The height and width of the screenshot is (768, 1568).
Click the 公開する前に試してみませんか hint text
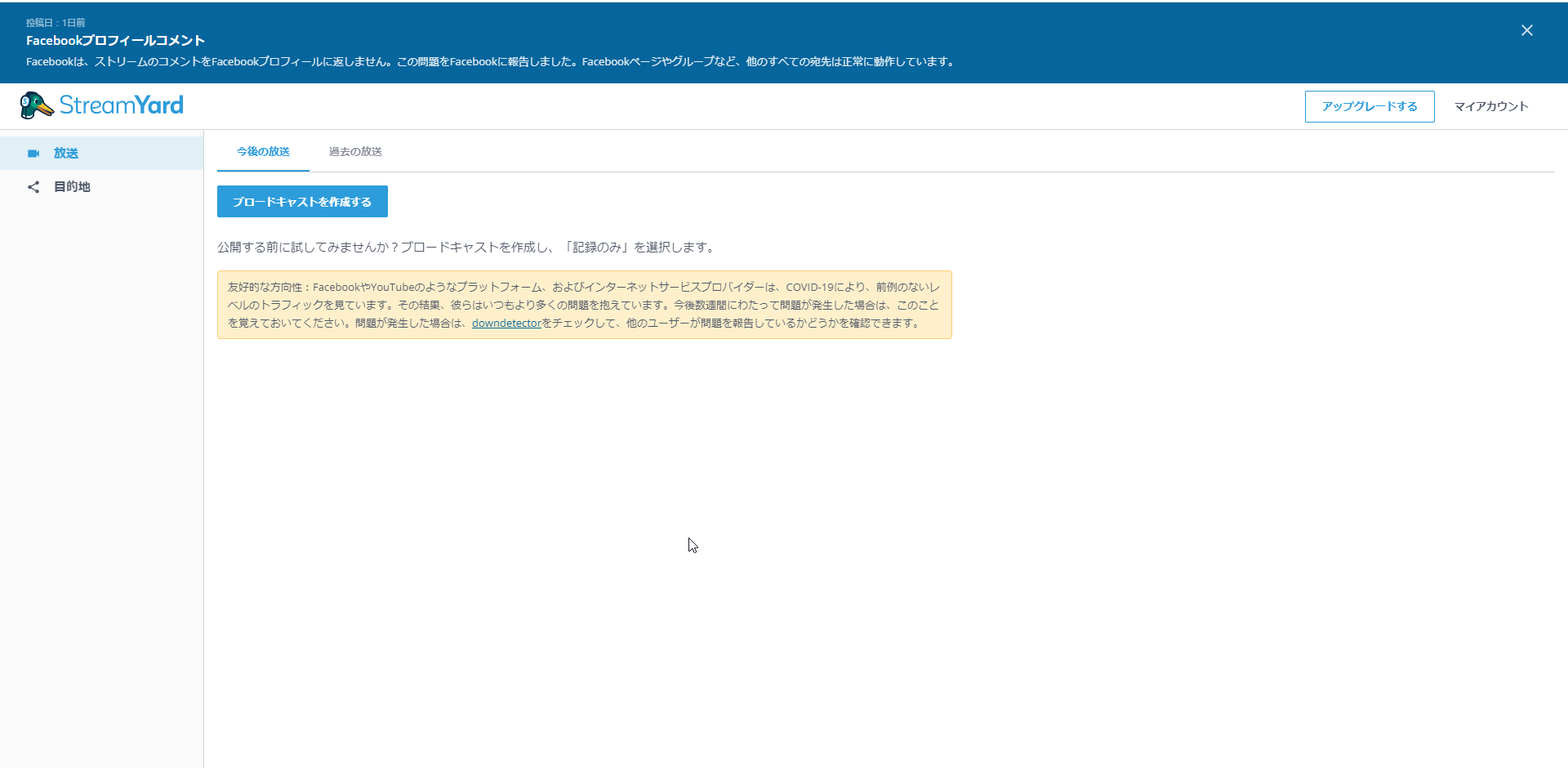(x=466, y=247)
